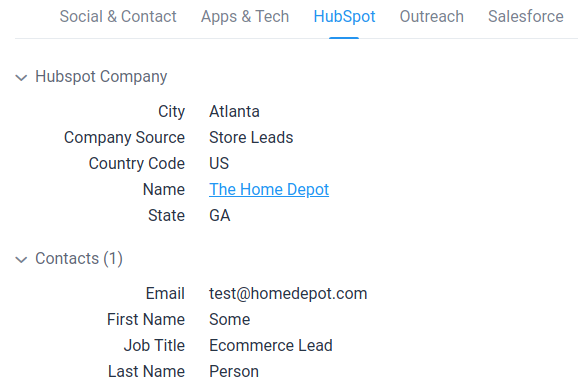Screen dimensions: 578x389
Task: Select the HubSpot tab
Action: click(x=344, y=17)
